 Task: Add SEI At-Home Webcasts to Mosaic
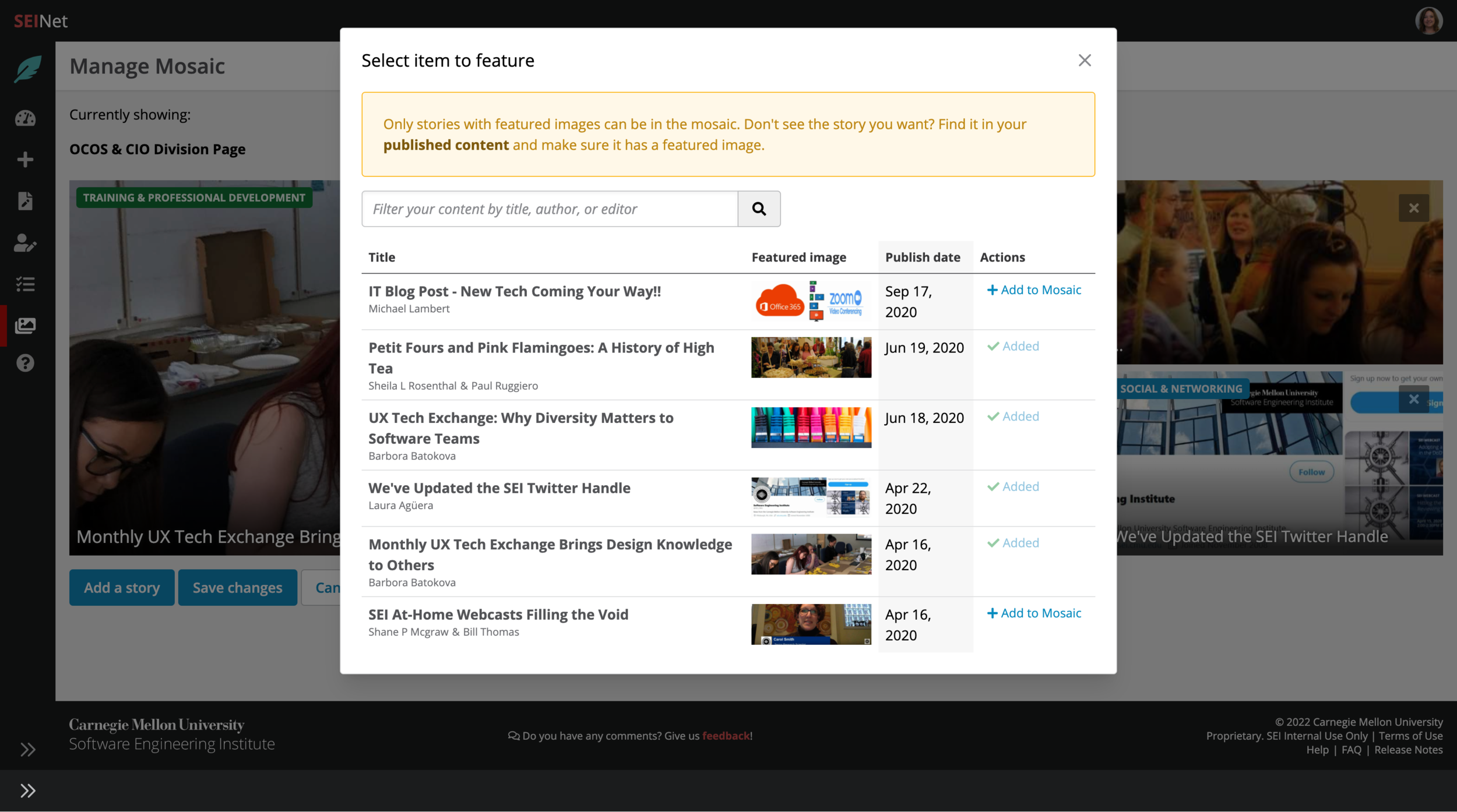pos(1034,613)
